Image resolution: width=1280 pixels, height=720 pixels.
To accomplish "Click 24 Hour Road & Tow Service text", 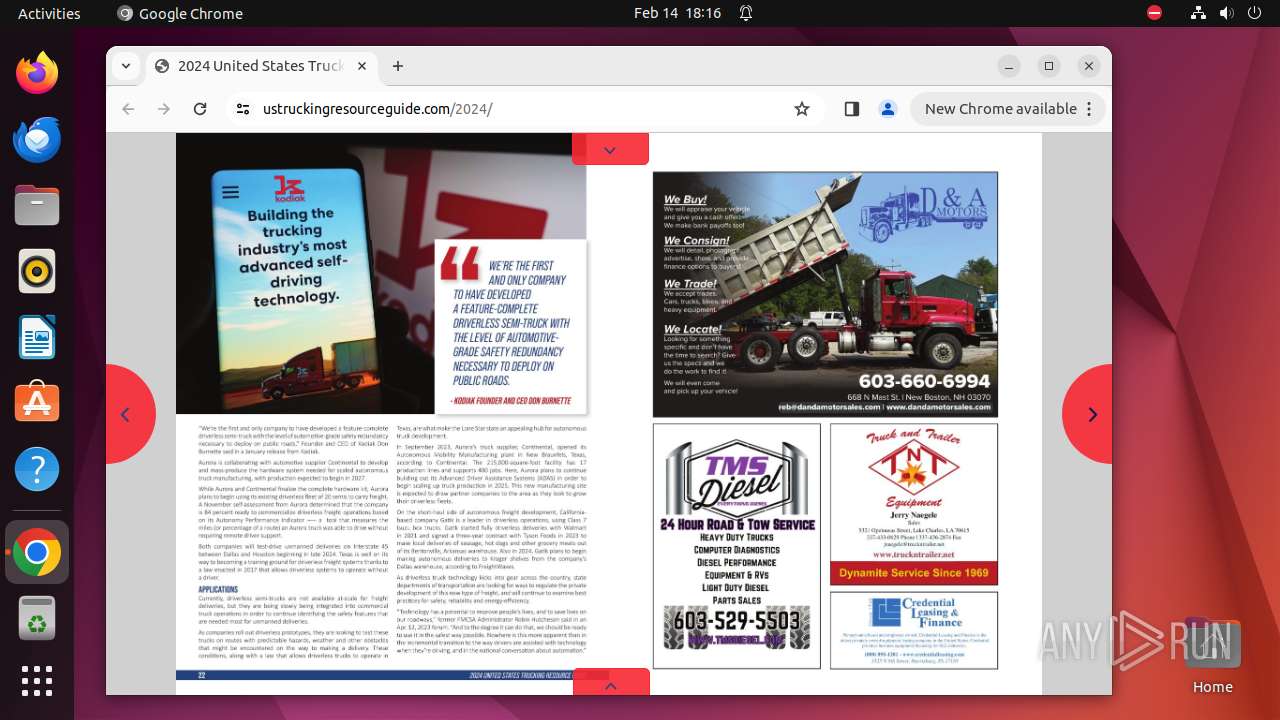I will pyautogui.click(x=737, y=524).
